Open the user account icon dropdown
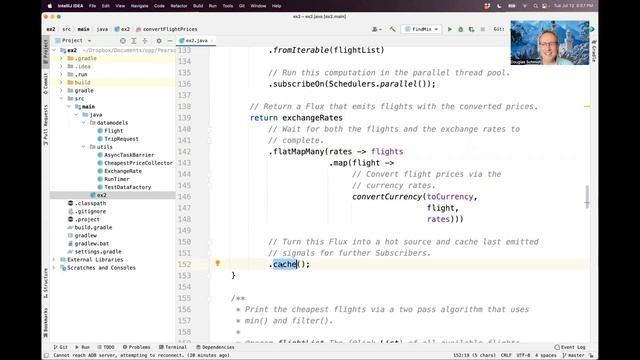 click(x=376, y=29)
